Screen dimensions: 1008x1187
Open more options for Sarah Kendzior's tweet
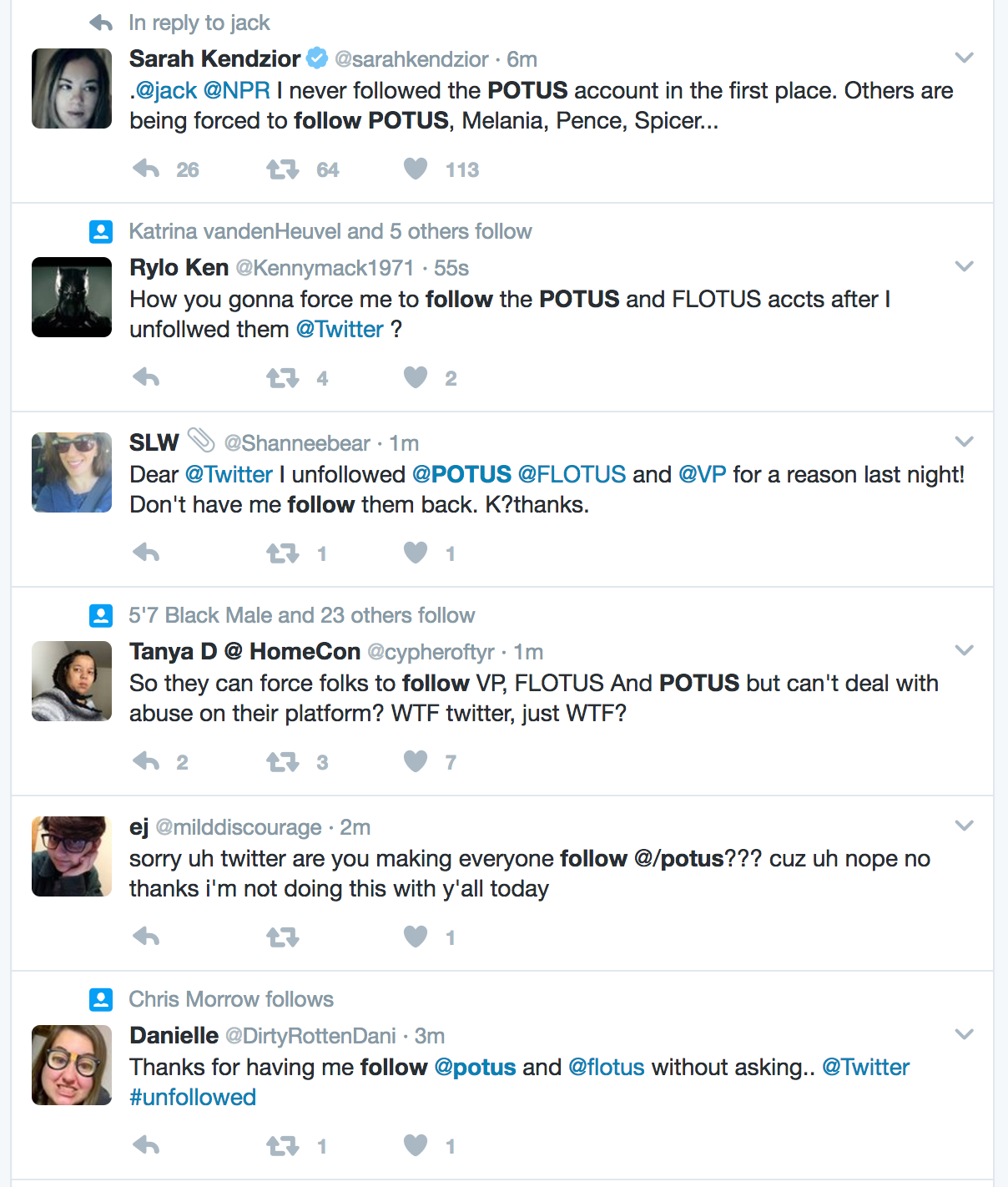(x=964, y=58)
